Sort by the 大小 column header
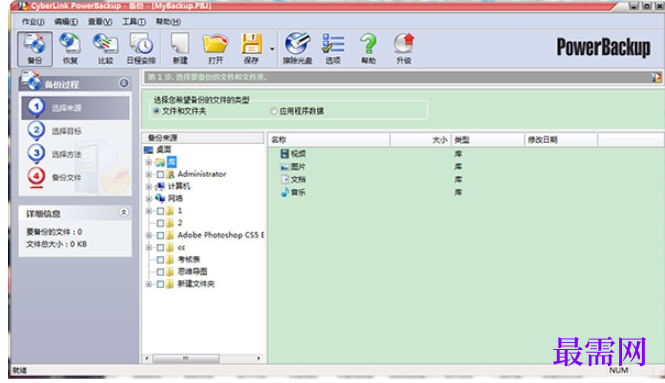The width and height of the screenshot is (665, 383). pos(420,140)
